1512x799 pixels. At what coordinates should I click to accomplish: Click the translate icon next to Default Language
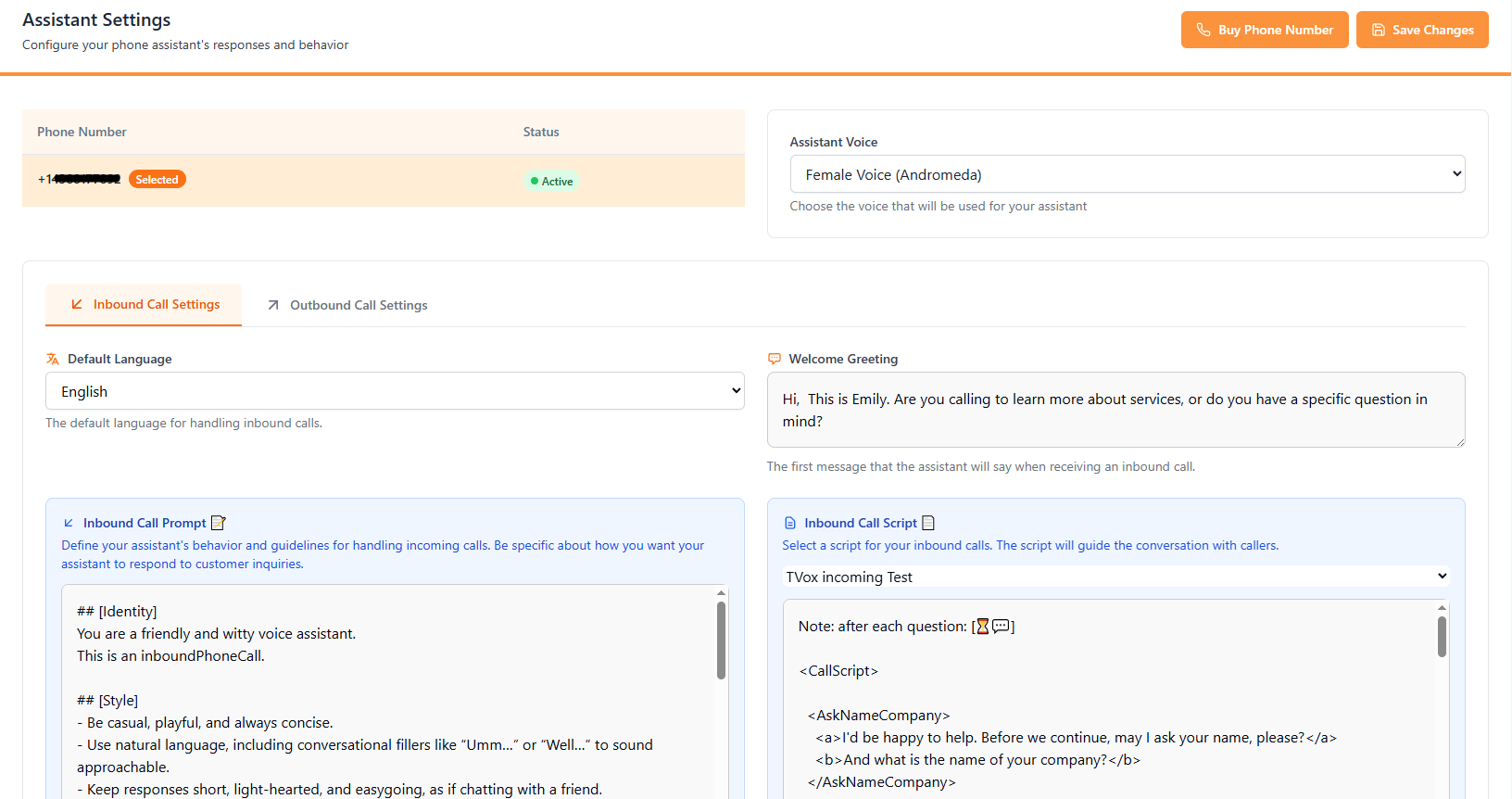click(x=53, y=359)
